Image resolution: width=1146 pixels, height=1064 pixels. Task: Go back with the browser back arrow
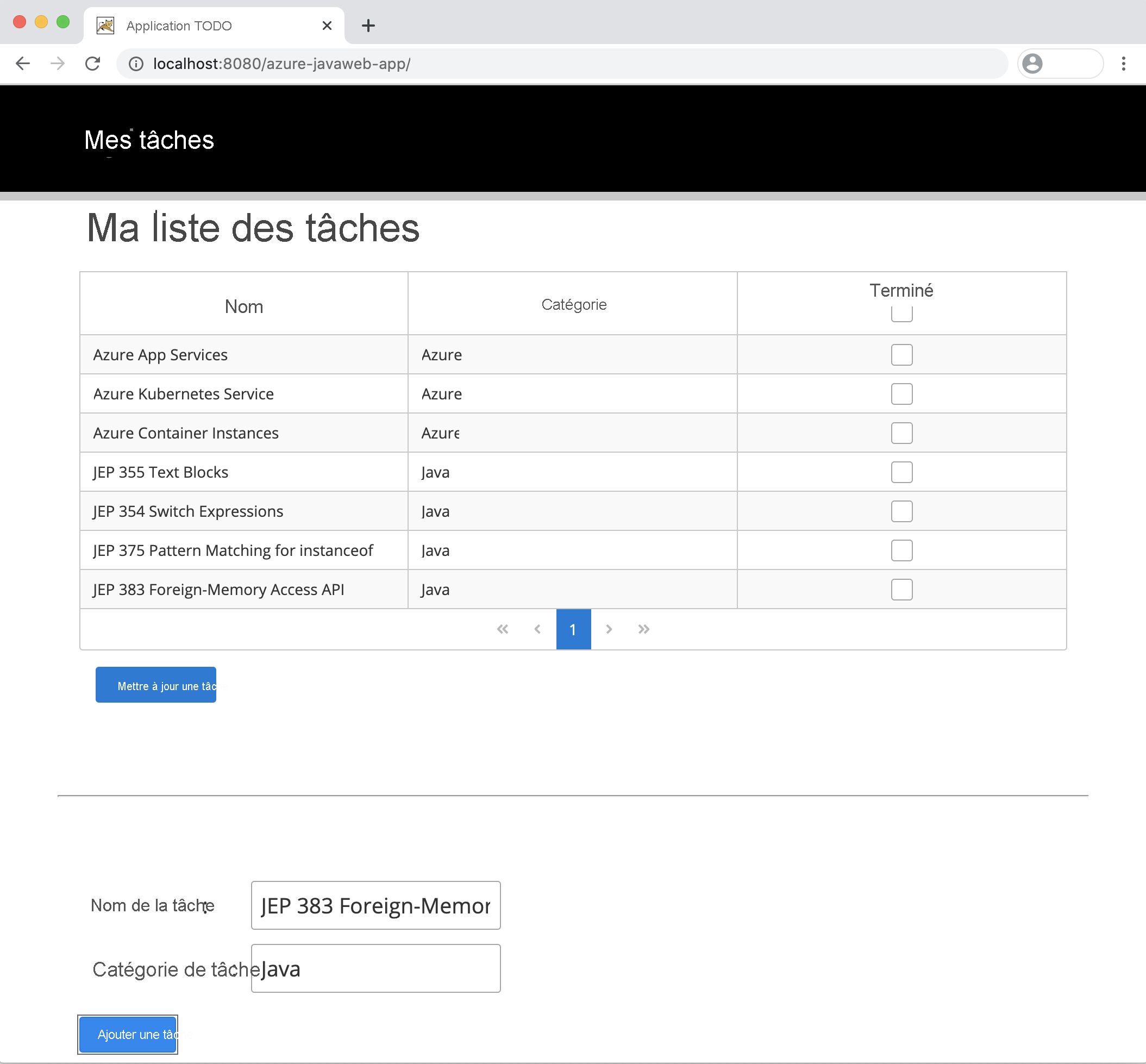click(x=22, y=64)
